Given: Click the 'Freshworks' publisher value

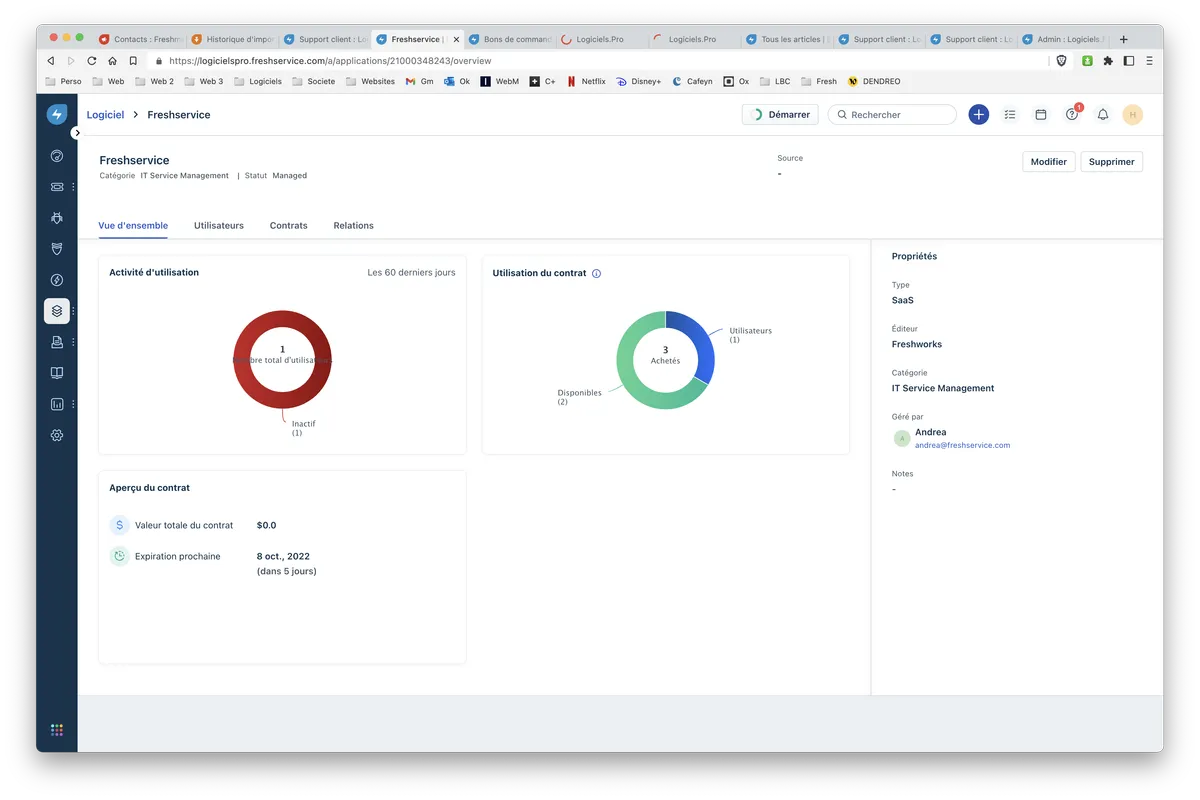Looking at the screenshot, I should (x=917, y=344).
